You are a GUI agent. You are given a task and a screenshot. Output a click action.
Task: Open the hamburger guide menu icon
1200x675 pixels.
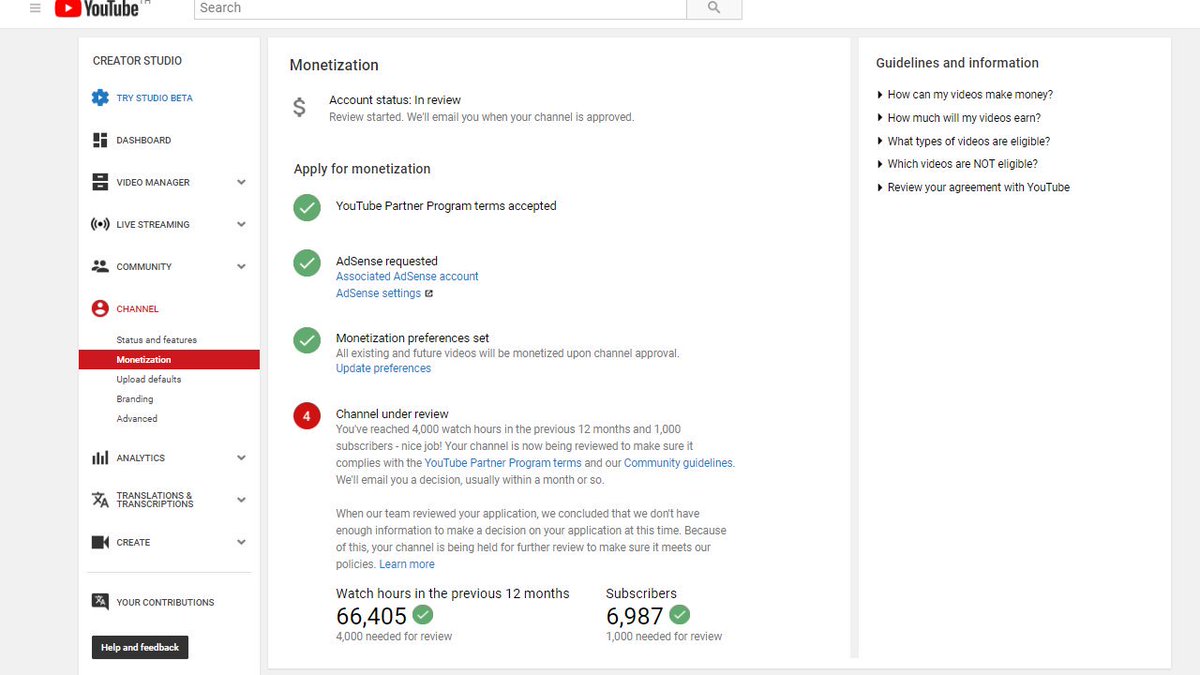click(35, 7)
